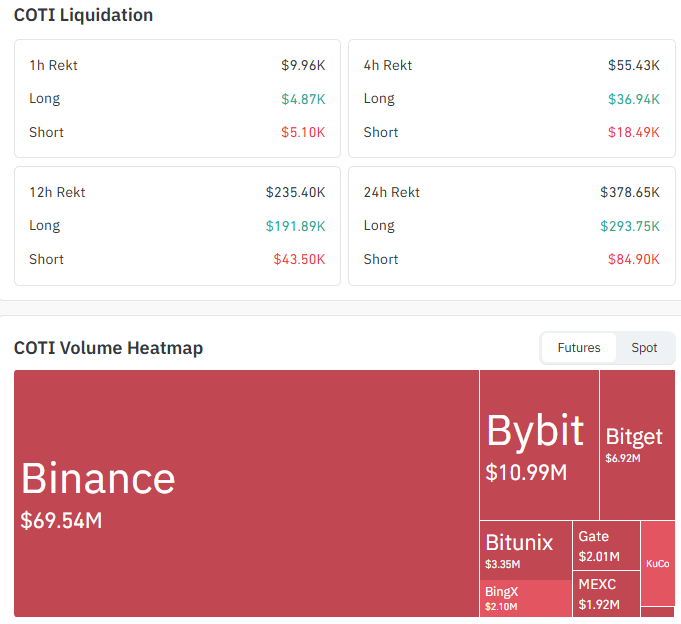Click the COTI Liquidation heading
681x624 pixels.
click(x=83, y=15)
